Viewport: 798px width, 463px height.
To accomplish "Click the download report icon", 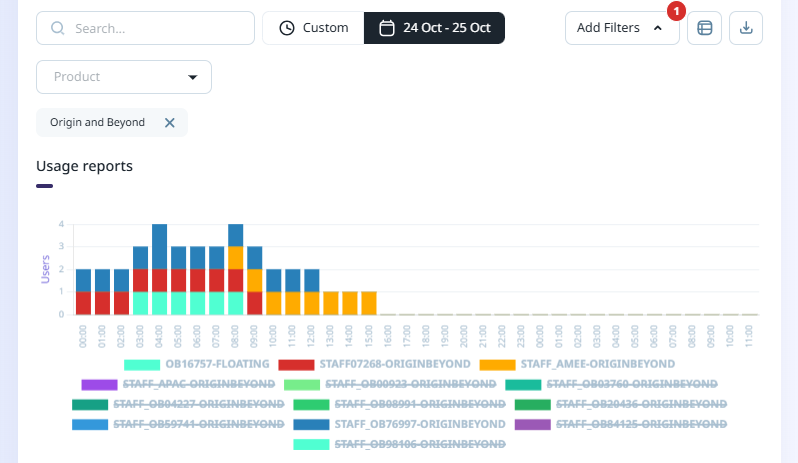I will coord(746,28).
